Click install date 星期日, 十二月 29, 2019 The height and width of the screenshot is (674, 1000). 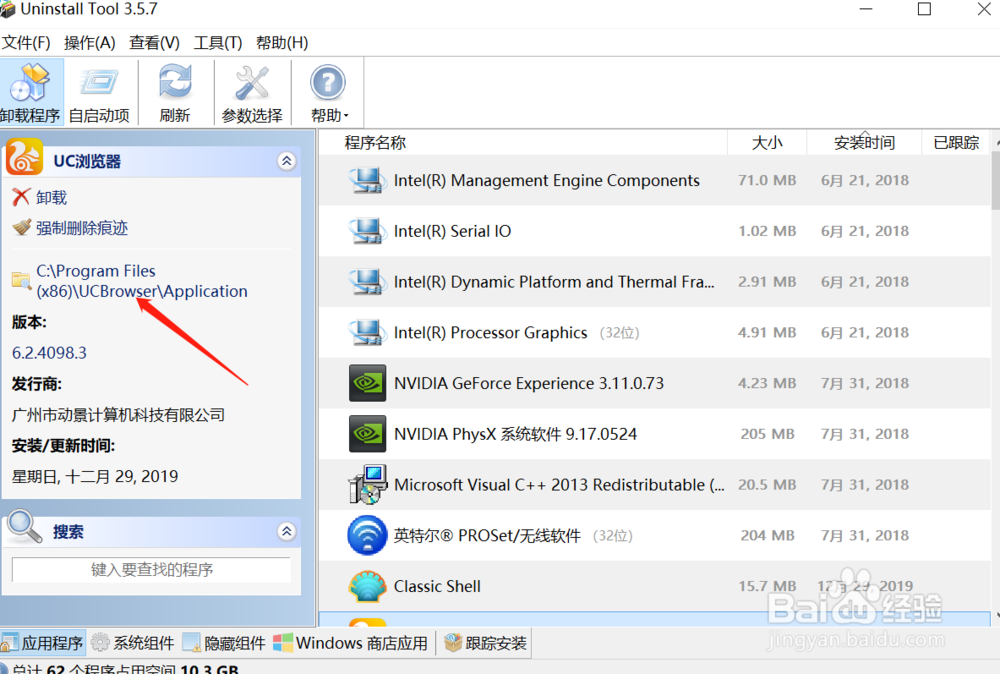(95, 476)
